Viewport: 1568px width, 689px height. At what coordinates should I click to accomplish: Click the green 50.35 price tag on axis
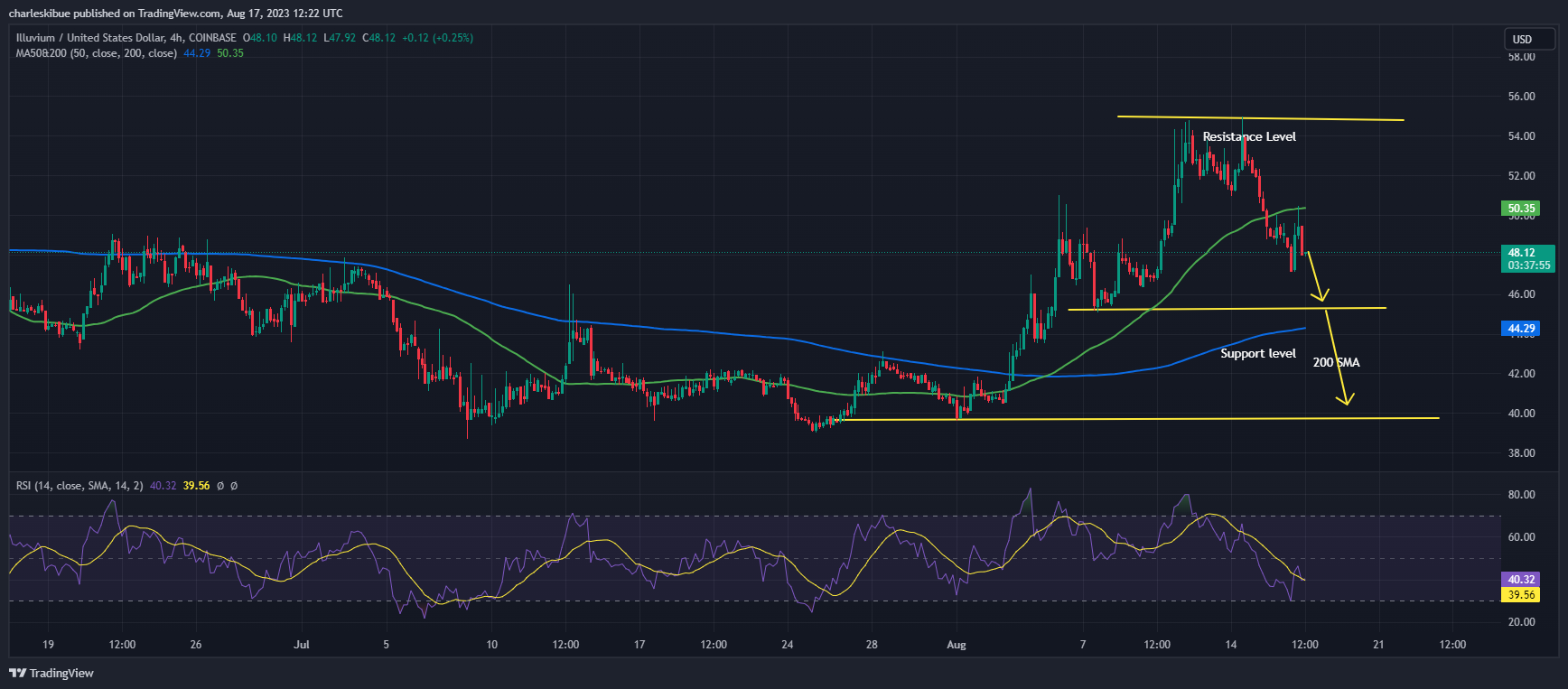point(1522,209)
